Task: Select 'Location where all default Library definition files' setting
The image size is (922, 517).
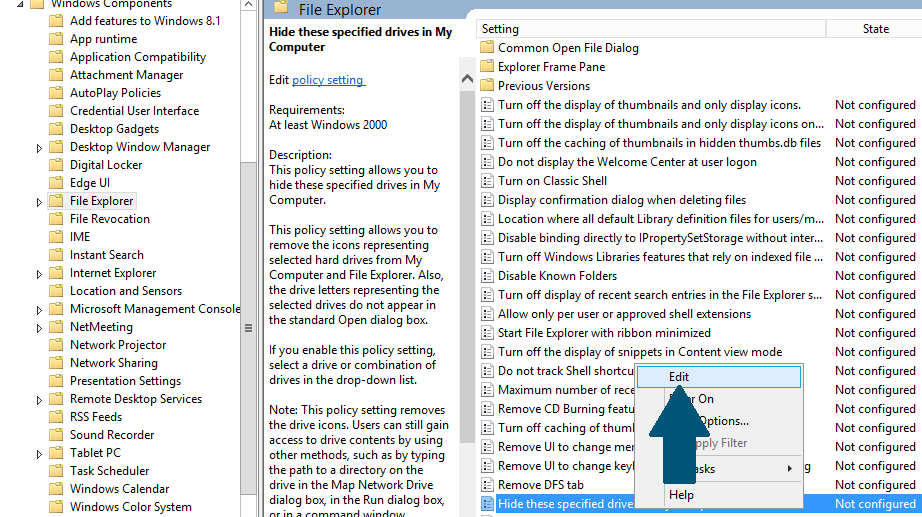Action: point(661,219)
